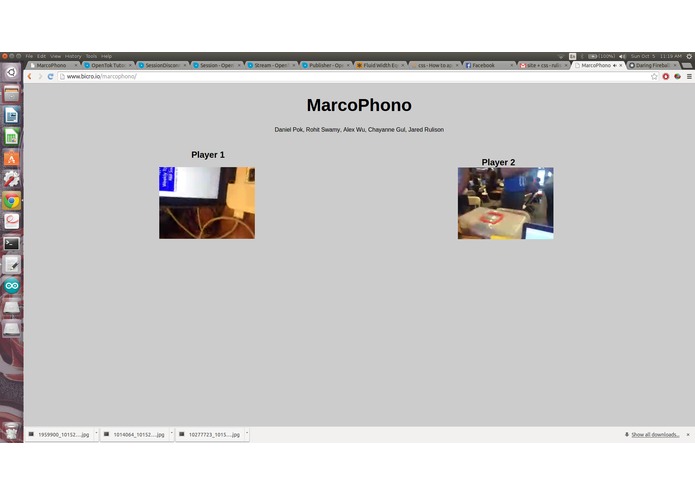Expand options arrow for 1959900_10152 download

click(96, 434)
